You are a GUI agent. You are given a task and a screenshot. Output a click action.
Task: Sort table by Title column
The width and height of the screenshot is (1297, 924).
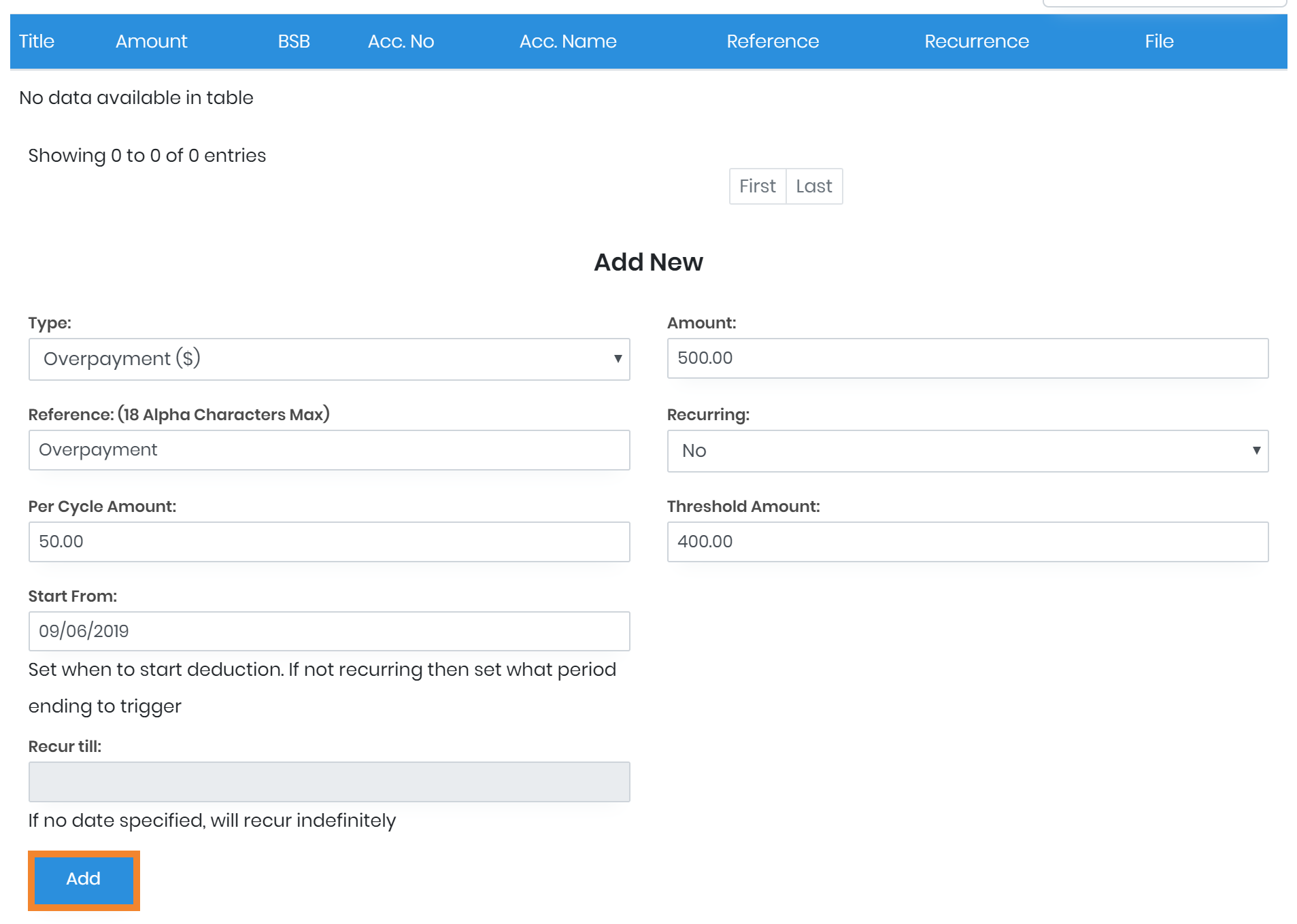click(x=37, y=41)
